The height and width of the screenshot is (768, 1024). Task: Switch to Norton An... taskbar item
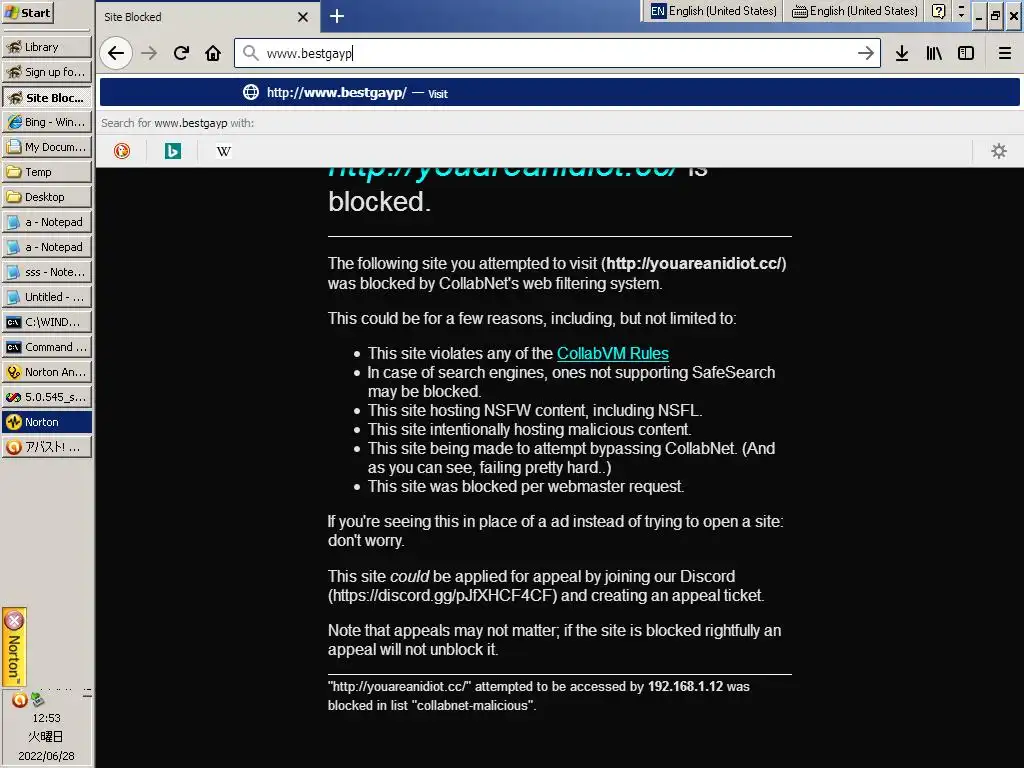[x=47, y=372]
